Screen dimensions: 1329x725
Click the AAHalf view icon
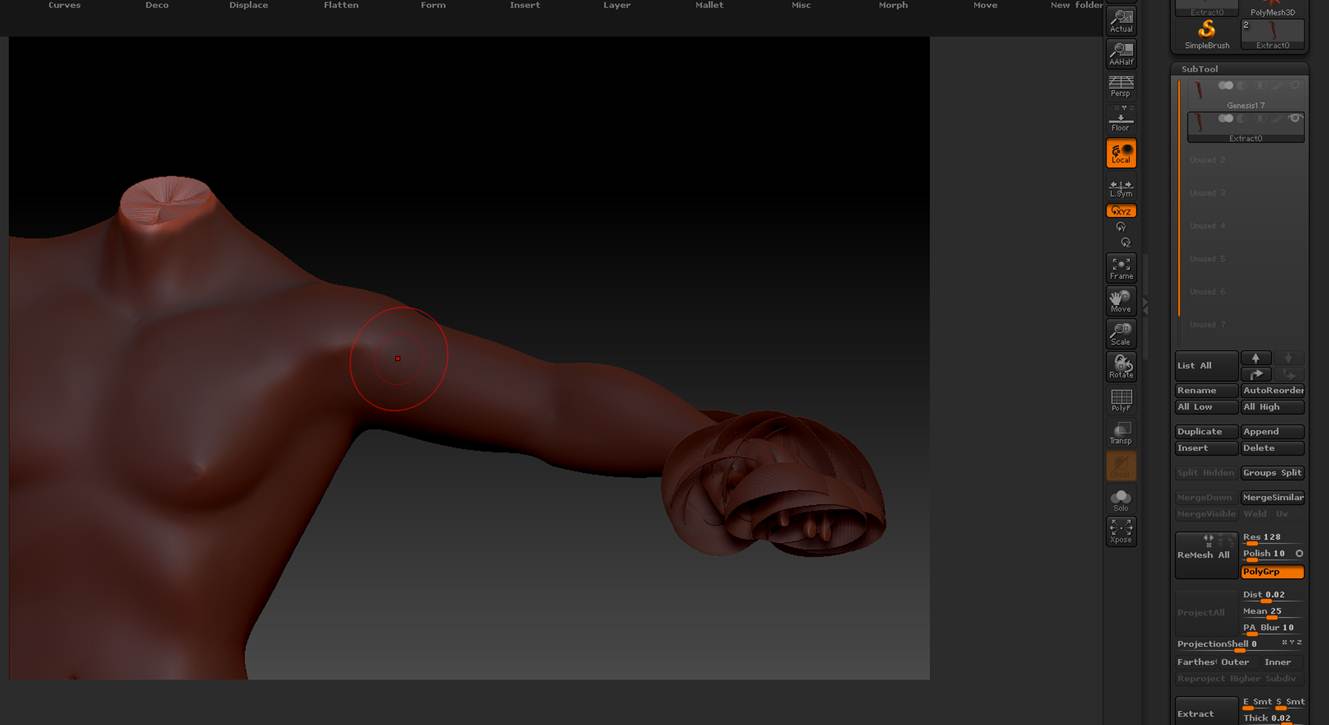point(1121,54)
